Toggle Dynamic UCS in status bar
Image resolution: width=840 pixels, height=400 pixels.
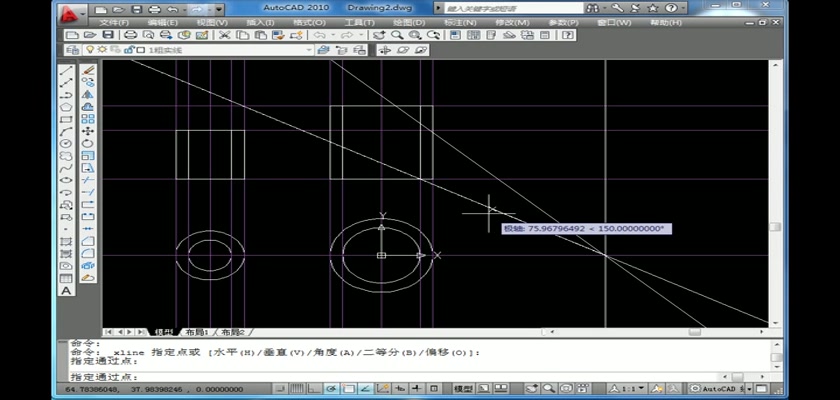(383, 389)
